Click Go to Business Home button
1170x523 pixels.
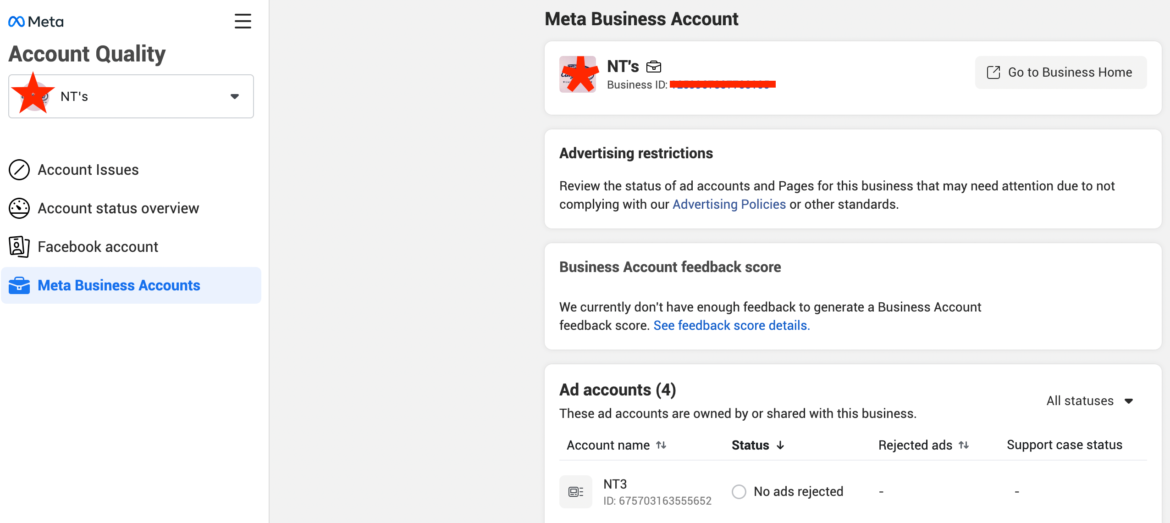pyautogui.click(x=1060, y=72)
